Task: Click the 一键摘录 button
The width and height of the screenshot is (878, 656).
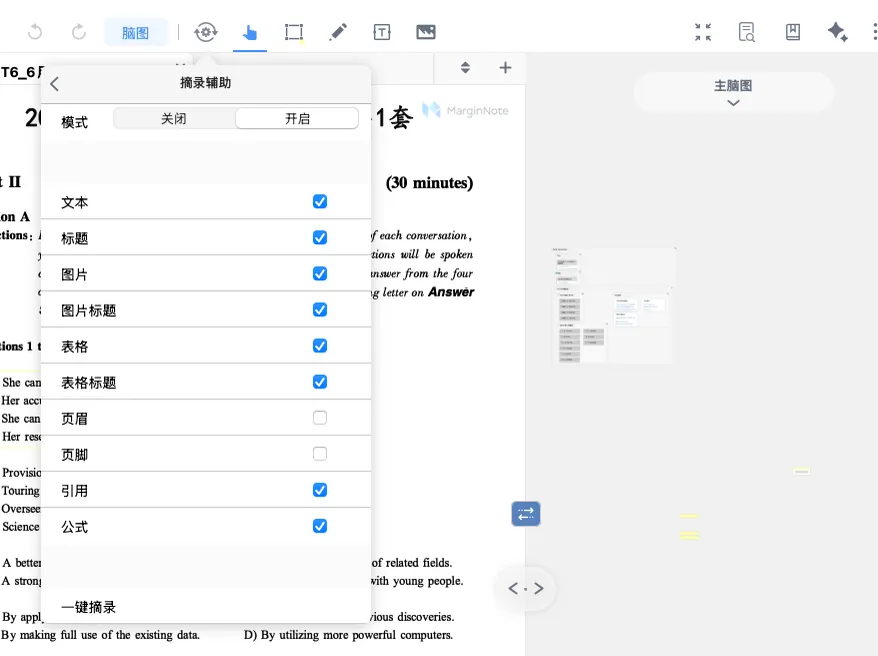Action: coord(88,607)
